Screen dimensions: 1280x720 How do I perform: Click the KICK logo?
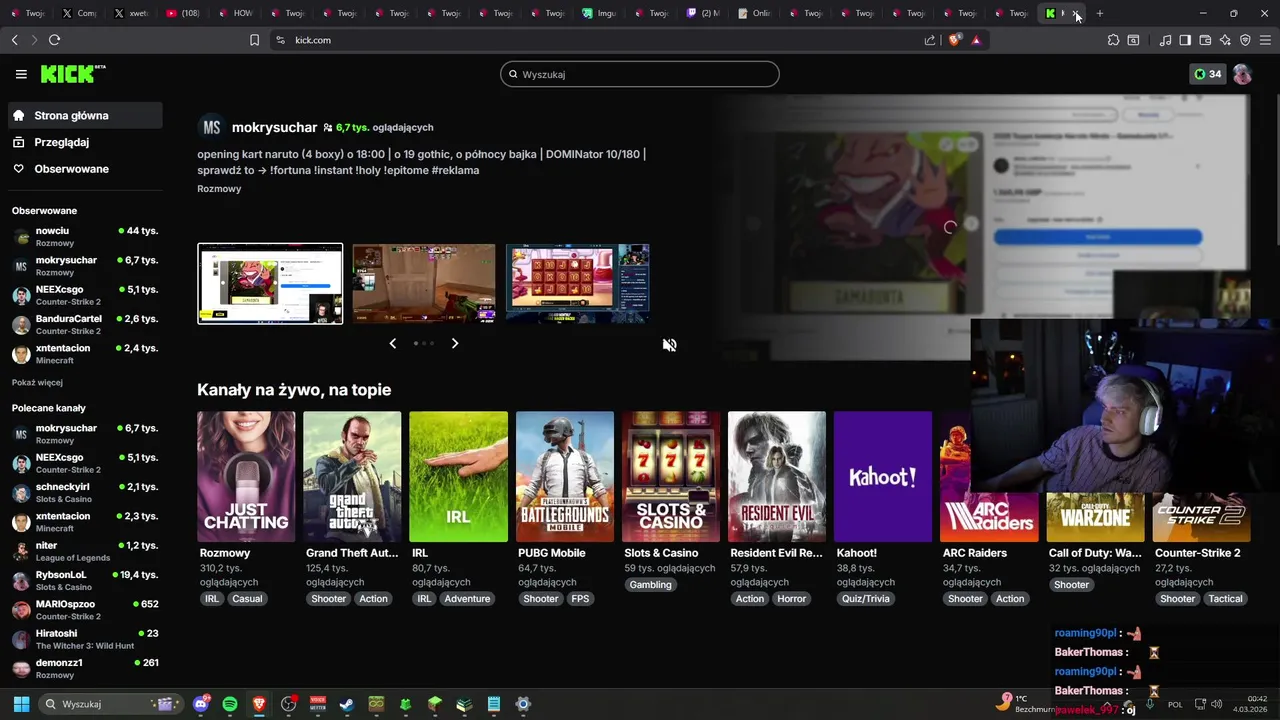pyautogui.click(x=72, y=74)
